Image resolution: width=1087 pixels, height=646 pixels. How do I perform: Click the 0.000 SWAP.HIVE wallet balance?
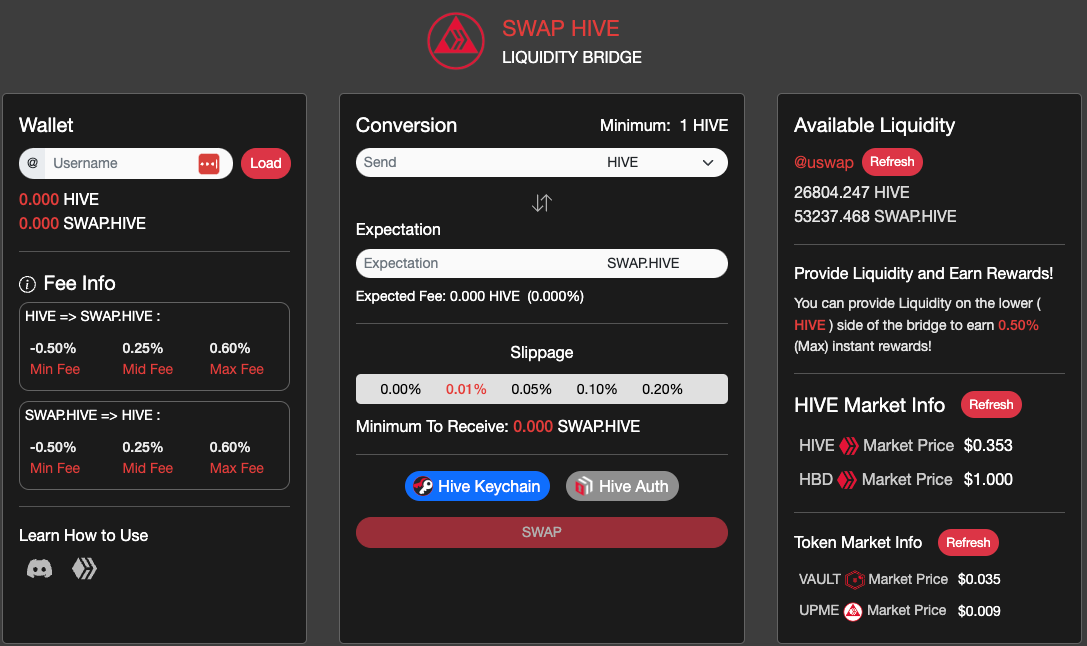click(x=82, y=224)
